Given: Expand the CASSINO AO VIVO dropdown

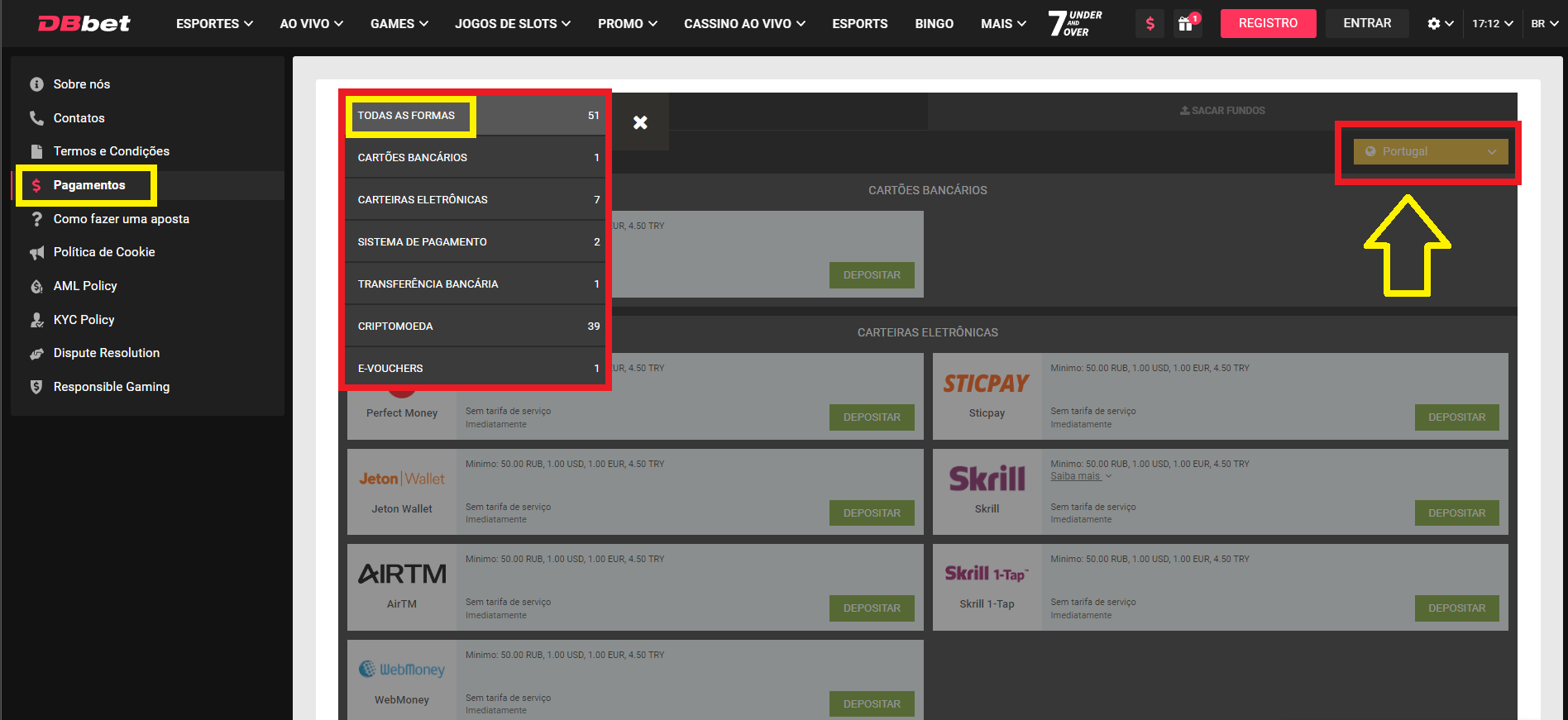Looking at the screenshot, I should pos(744,24).
